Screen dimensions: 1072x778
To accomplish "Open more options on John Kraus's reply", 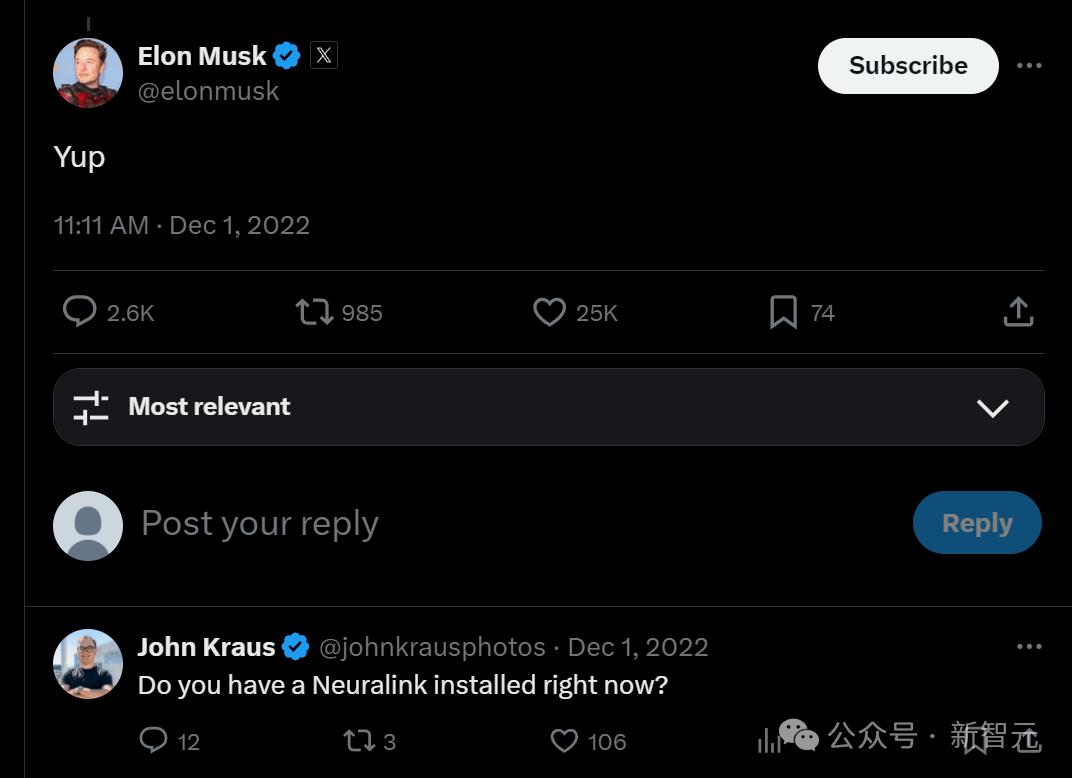I will click(1029, 647).
